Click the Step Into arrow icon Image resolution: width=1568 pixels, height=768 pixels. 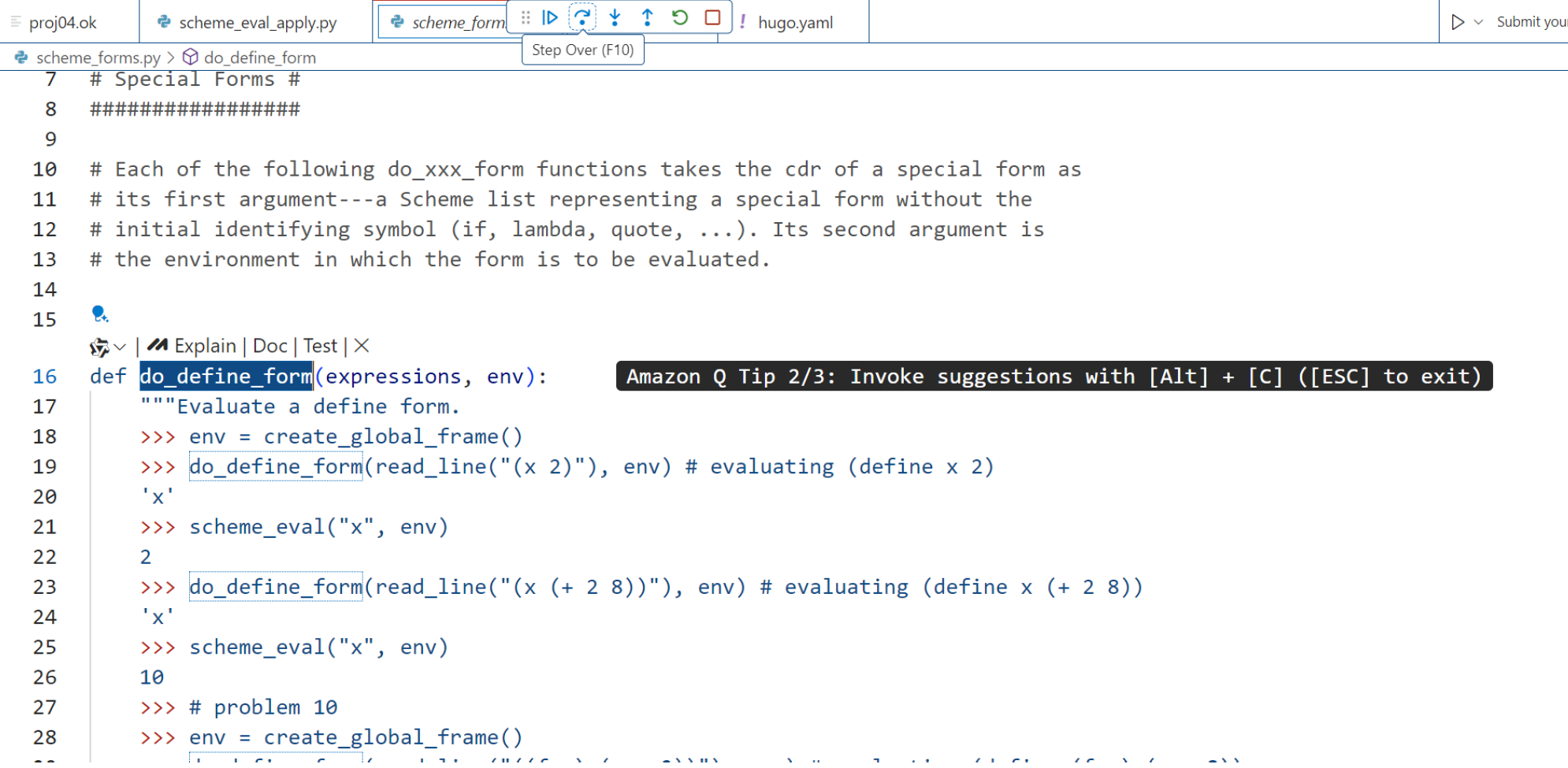(615, 17)
